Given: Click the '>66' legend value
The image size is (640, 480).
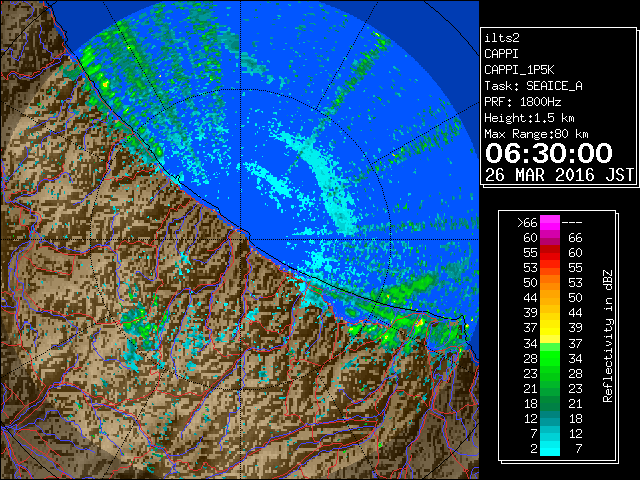Looking at the screenshot, I should 527,223.
